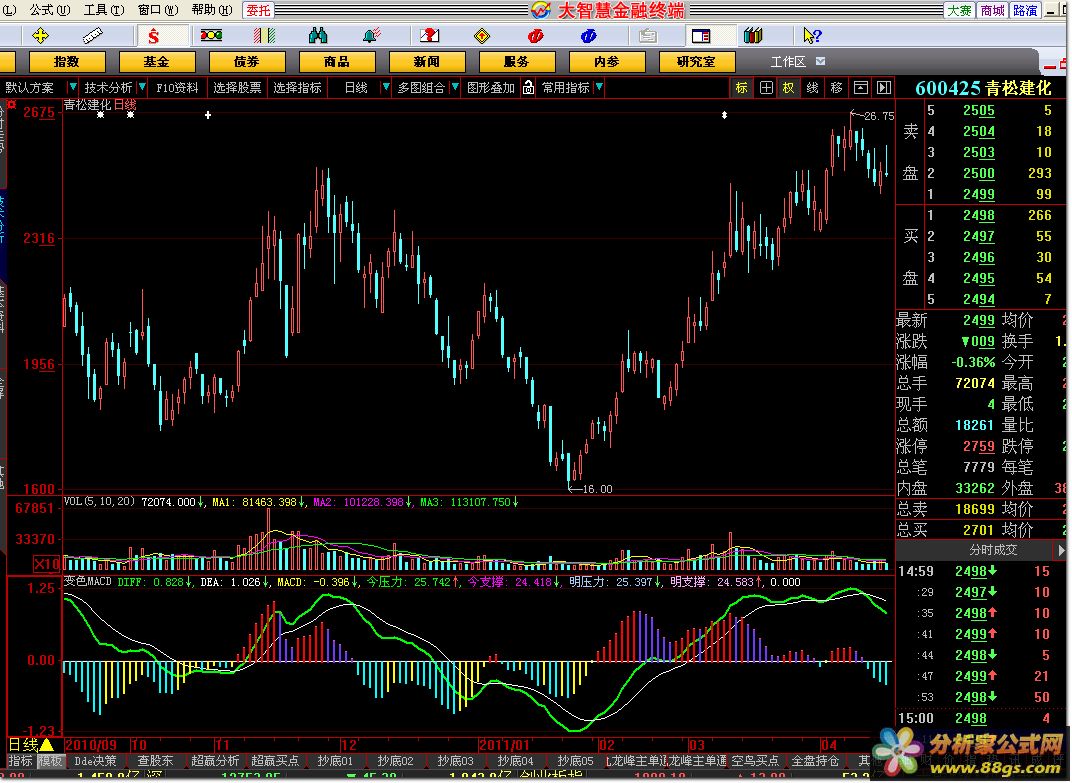Open the books library icon
Viewport: 1072px width, 783px height.
pyautogui.click(x=753, y=36)
